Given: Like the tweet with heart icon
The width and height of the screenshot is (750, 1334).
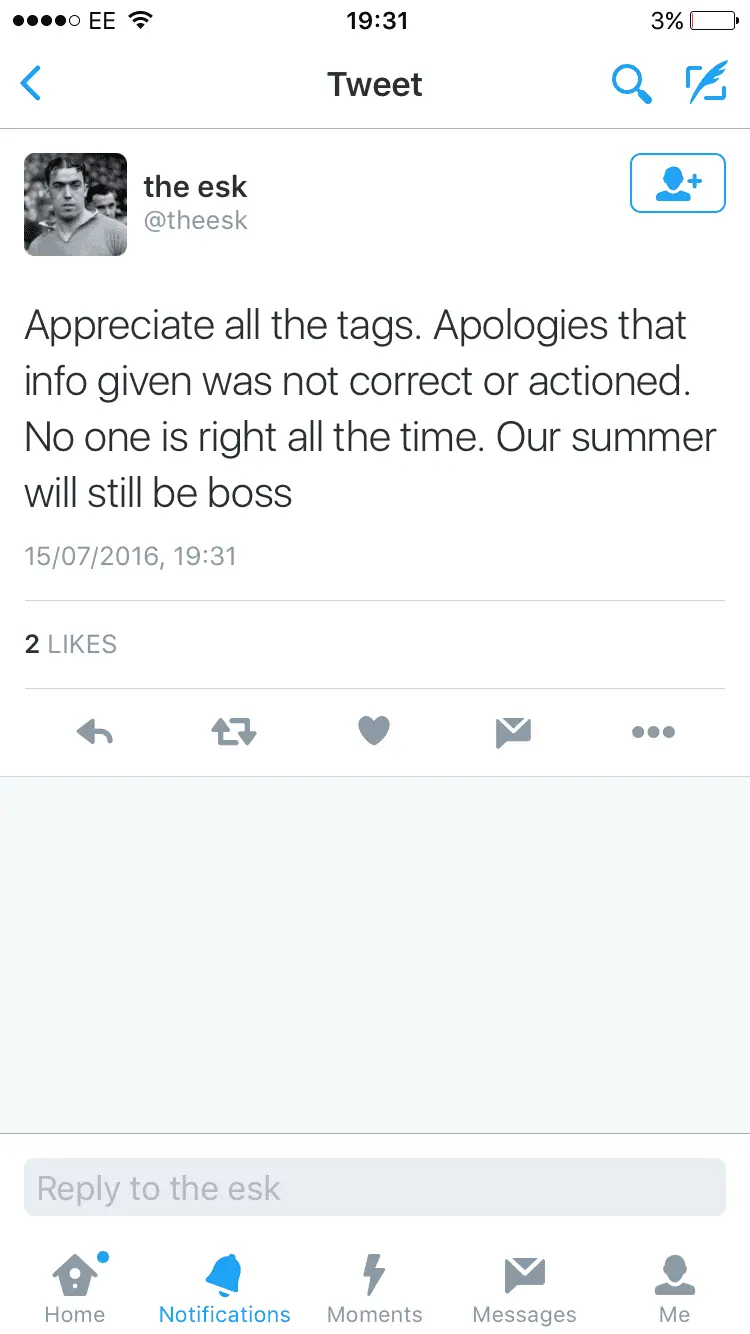Looking at the screenshot, I should click(x=374, y=732).
